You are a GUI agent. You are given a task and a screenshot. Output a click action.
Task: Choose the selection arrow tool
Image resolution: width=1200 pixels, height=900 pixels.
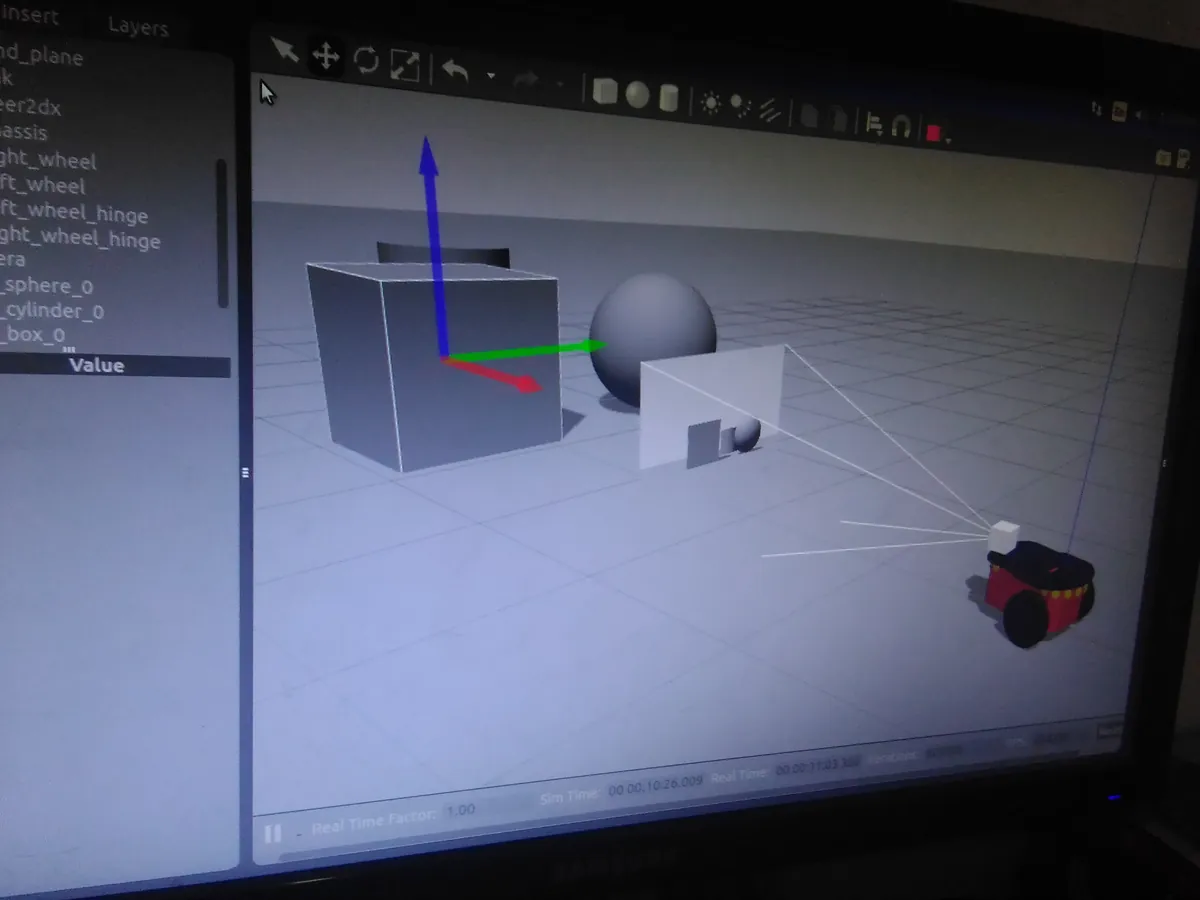[284, 48]
